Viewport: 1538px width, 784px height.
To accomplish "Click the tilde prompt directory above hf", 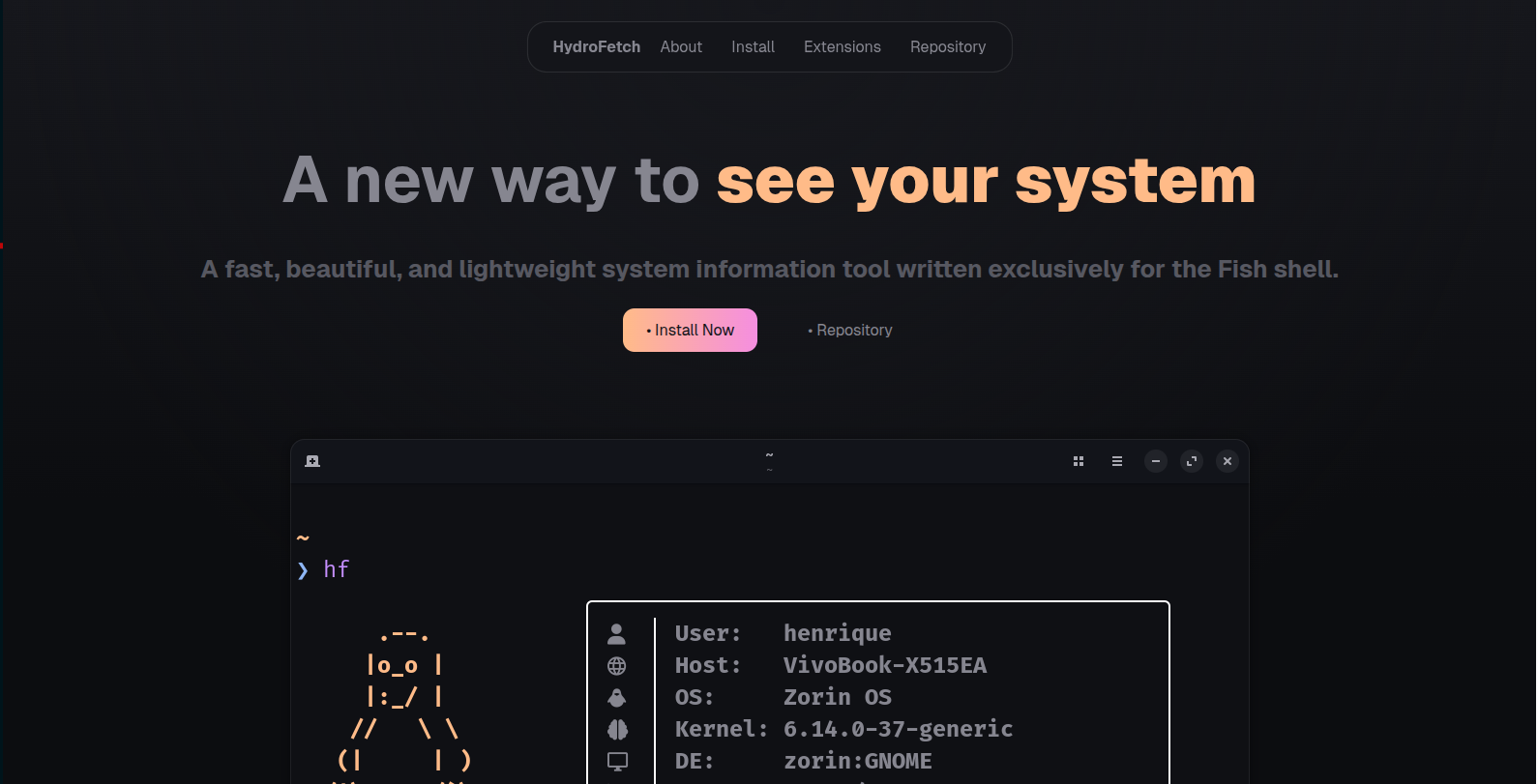I will tap(303, 537).
